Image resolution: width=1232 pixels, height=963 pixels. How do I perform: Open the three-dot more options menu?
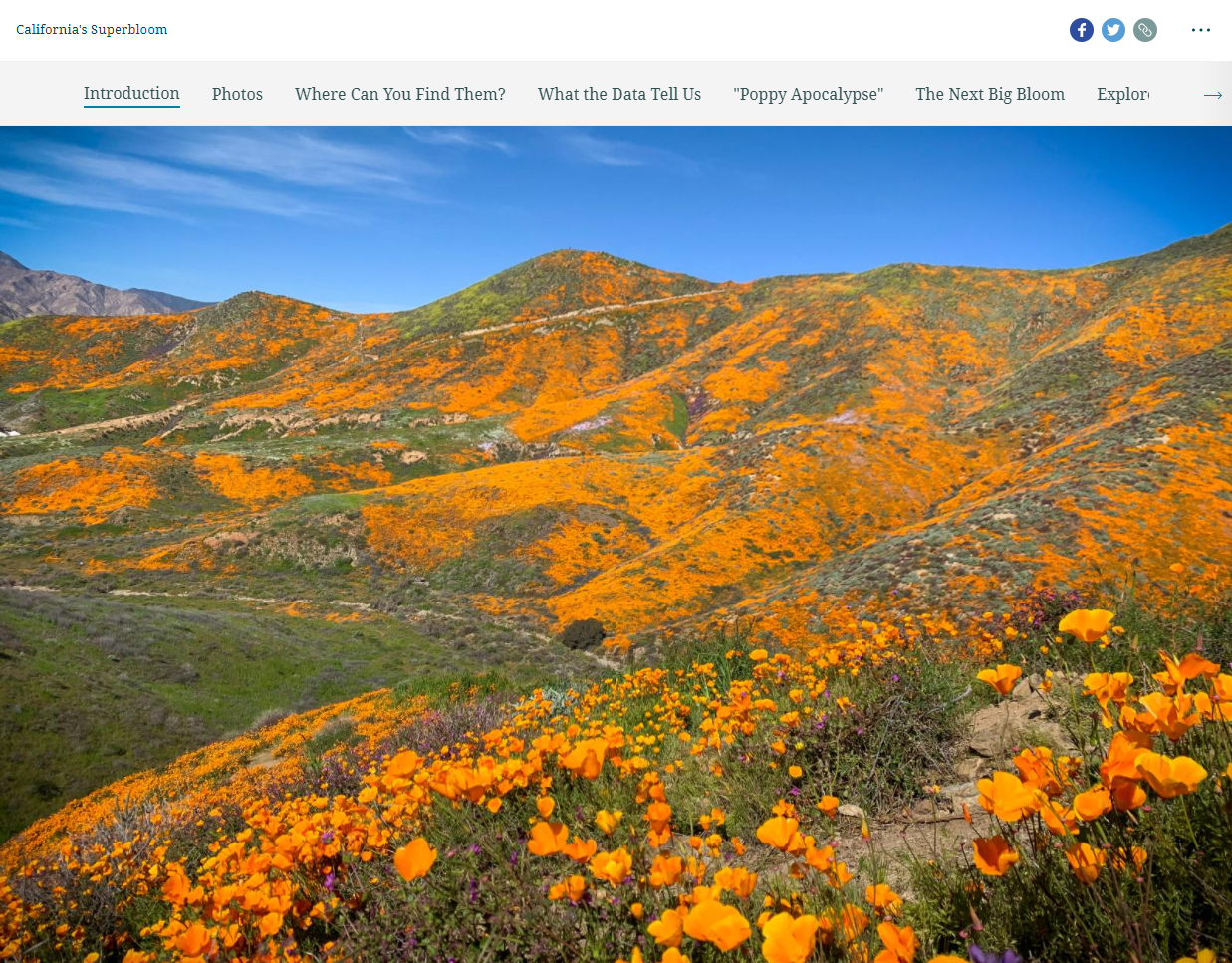pyautogui.click(x=1200, y=30)
